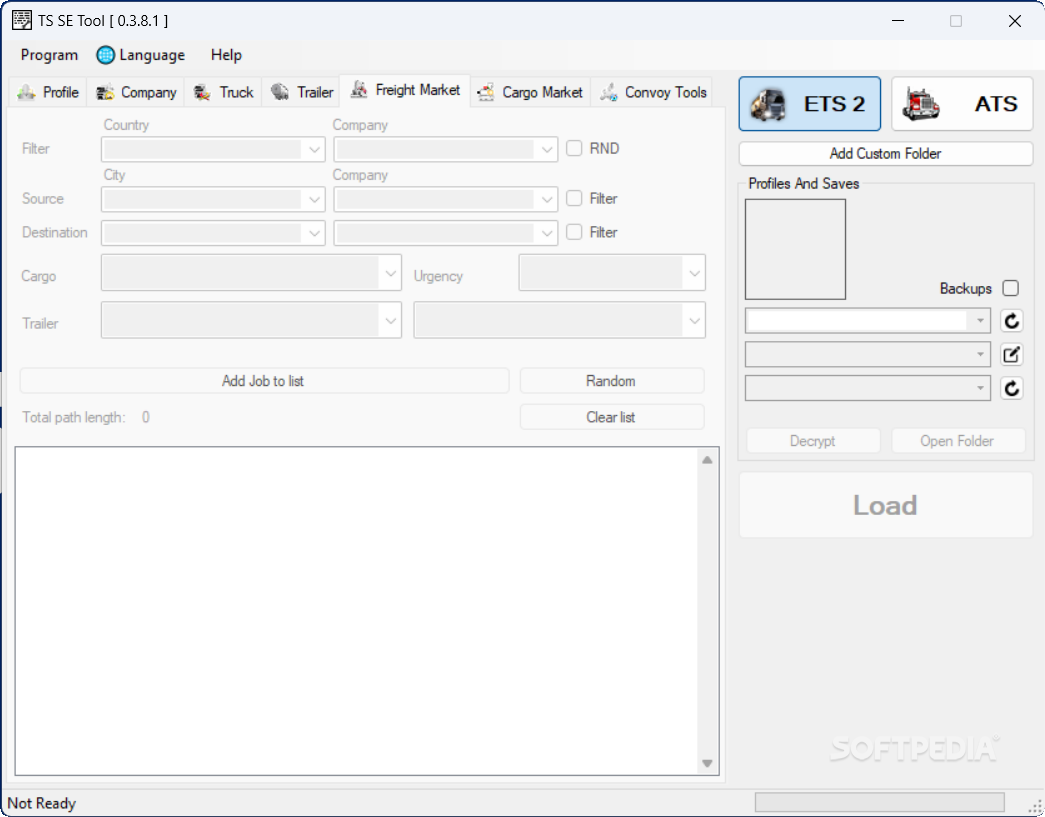1045x817 pixels.
Task: Click inside the empty job list area
Action: point(357,611)
